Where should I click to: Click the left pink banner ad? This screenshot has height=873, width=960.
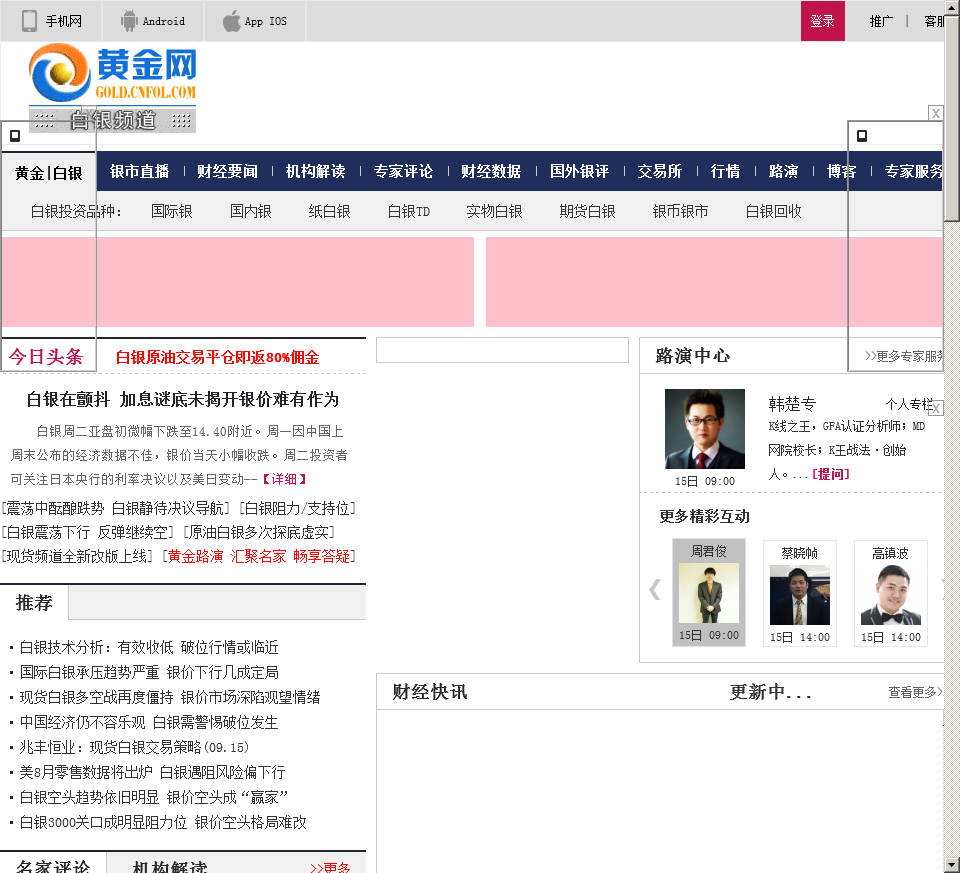tap(238, 282)
